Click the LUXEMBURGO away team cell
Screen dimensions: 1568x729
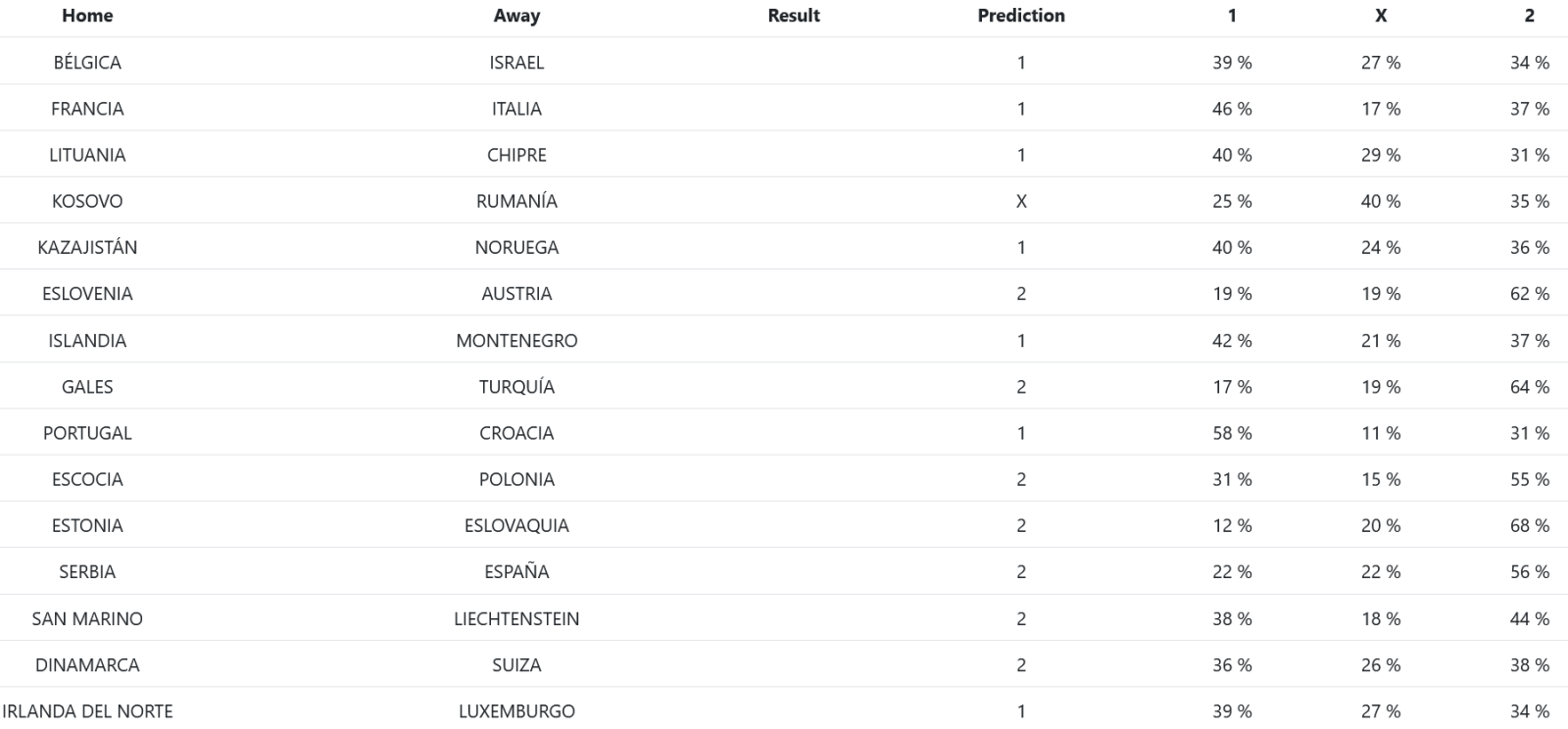tap(516, 711)
